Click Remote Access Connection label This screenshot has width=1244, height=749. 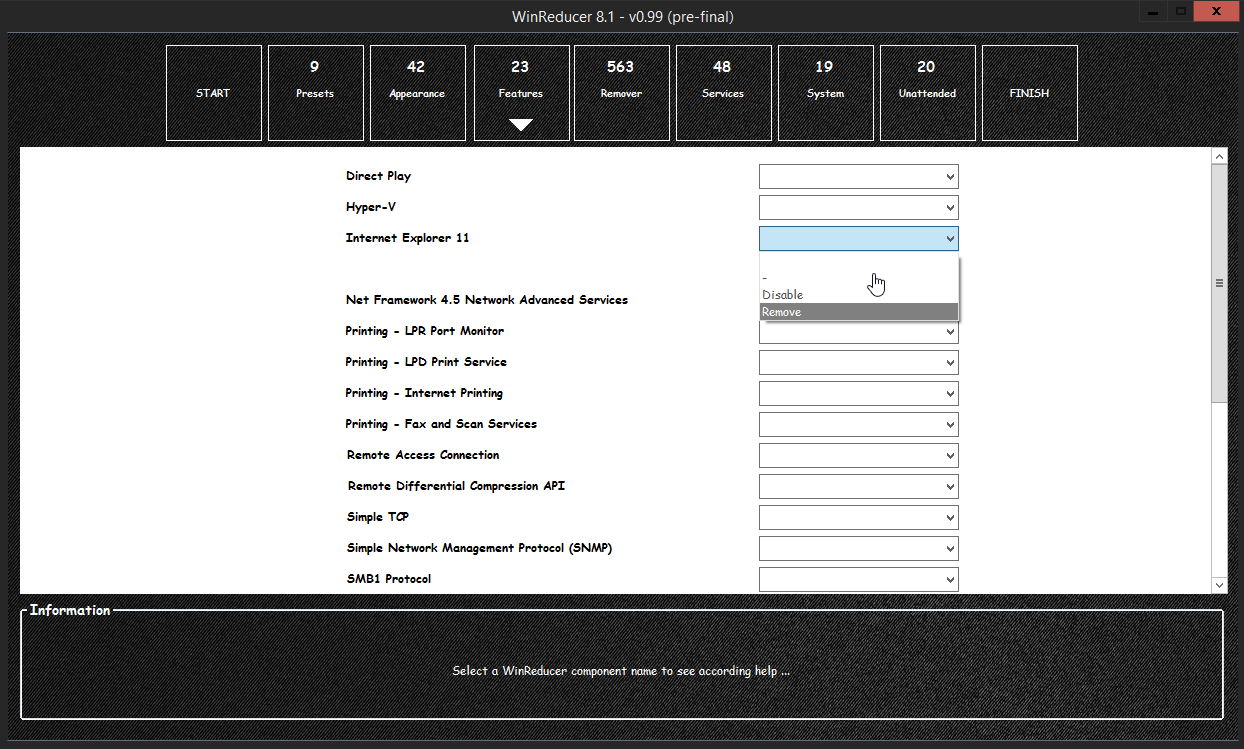[423, 455]
